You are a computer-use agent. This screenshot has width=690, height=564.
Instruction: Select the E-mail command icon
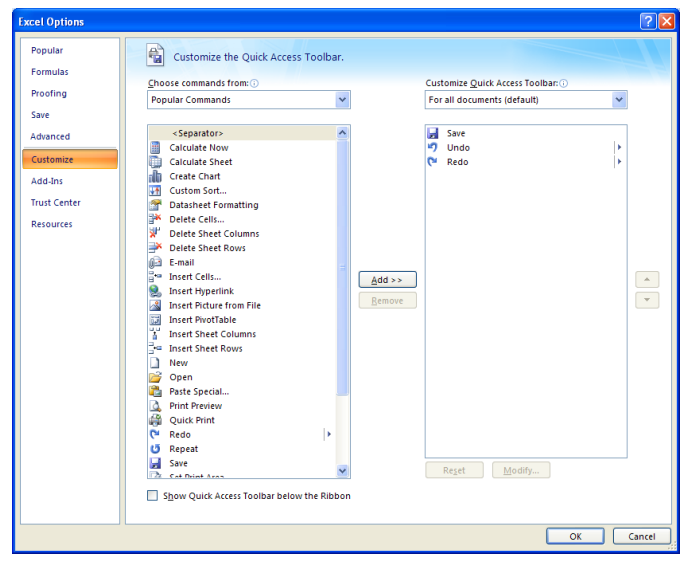coord(155,263)
